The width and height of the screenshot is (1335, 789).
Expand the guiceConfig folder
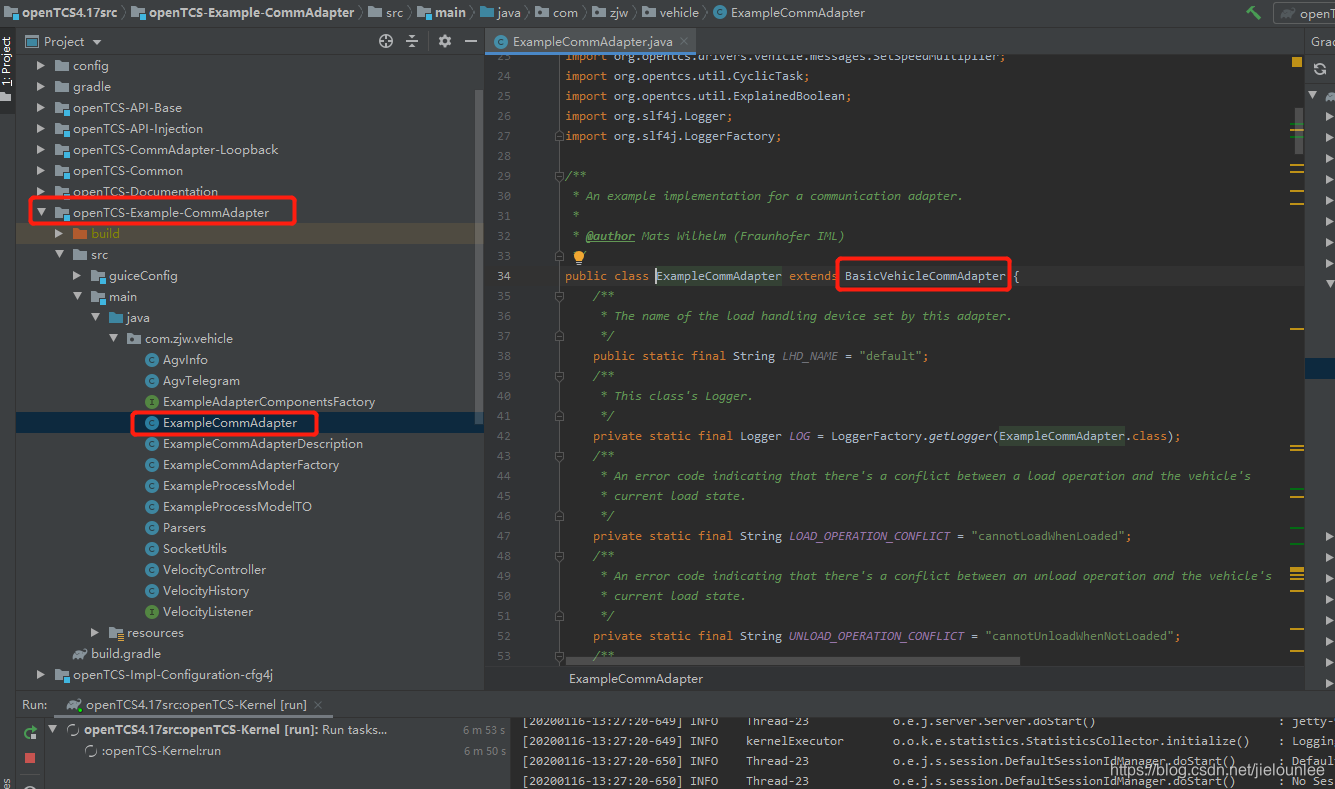pos(77,276)
